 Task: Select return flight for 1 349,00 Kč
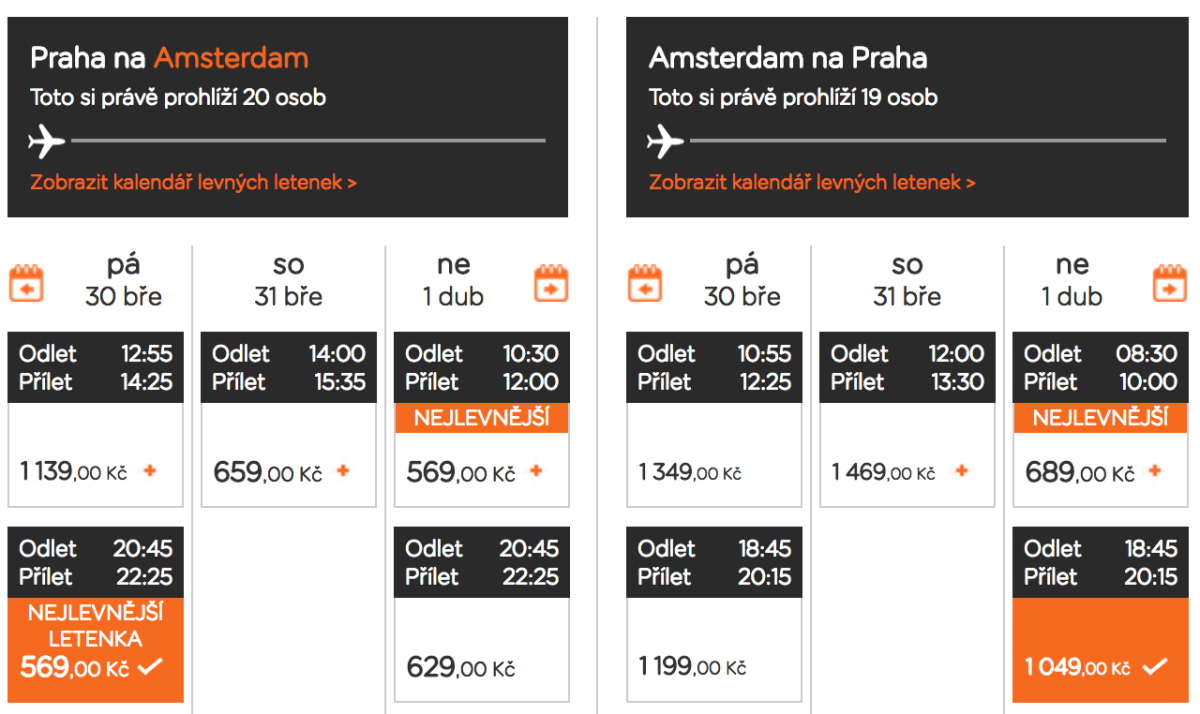coord(714,455)
